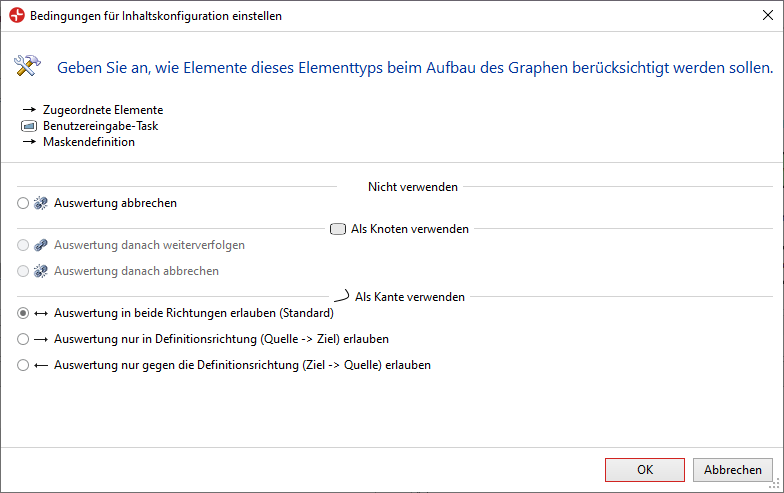The width and height of the screenshot is (784, 493).
Task: Click the chain-link icon beside Auswertung danach weiterverfolgen
Action: tap(40, 245)
